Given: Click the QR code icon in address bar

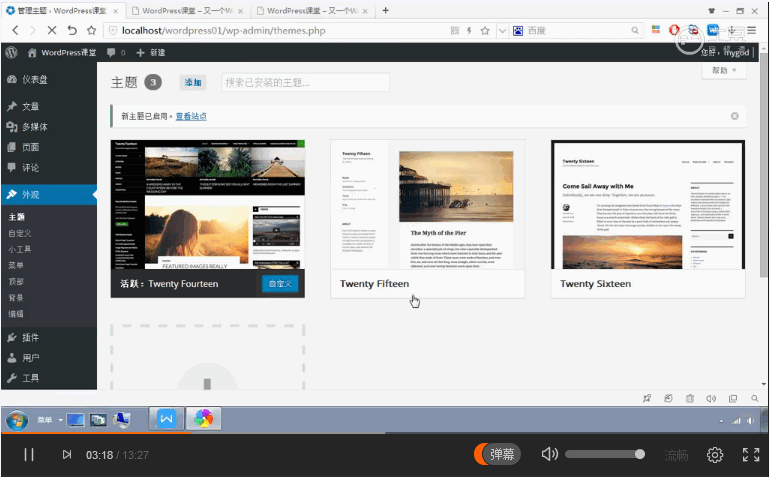Looking at the screenshot, I should [455, 30].
